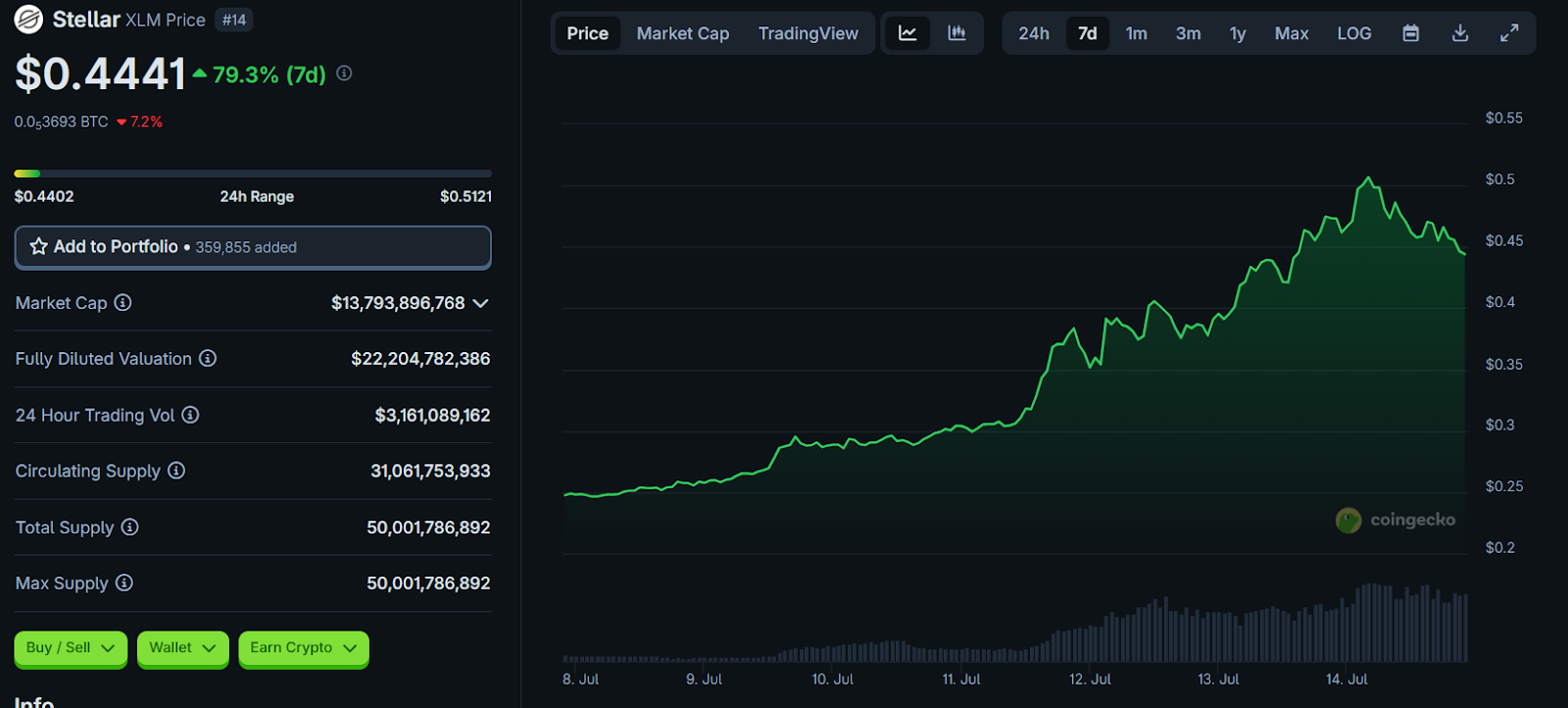
Task: Click the $0.4441 price value
Action: point(100,74)
